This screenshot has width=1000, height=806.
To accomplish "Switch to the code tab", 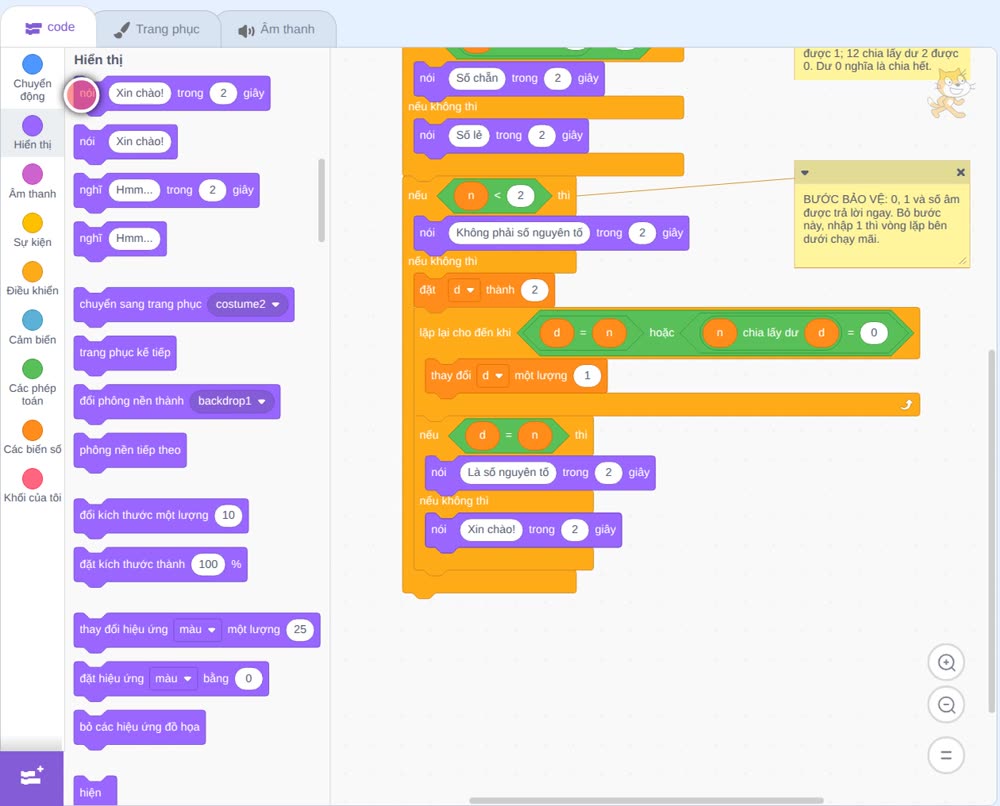I will (x=49, y=27).
